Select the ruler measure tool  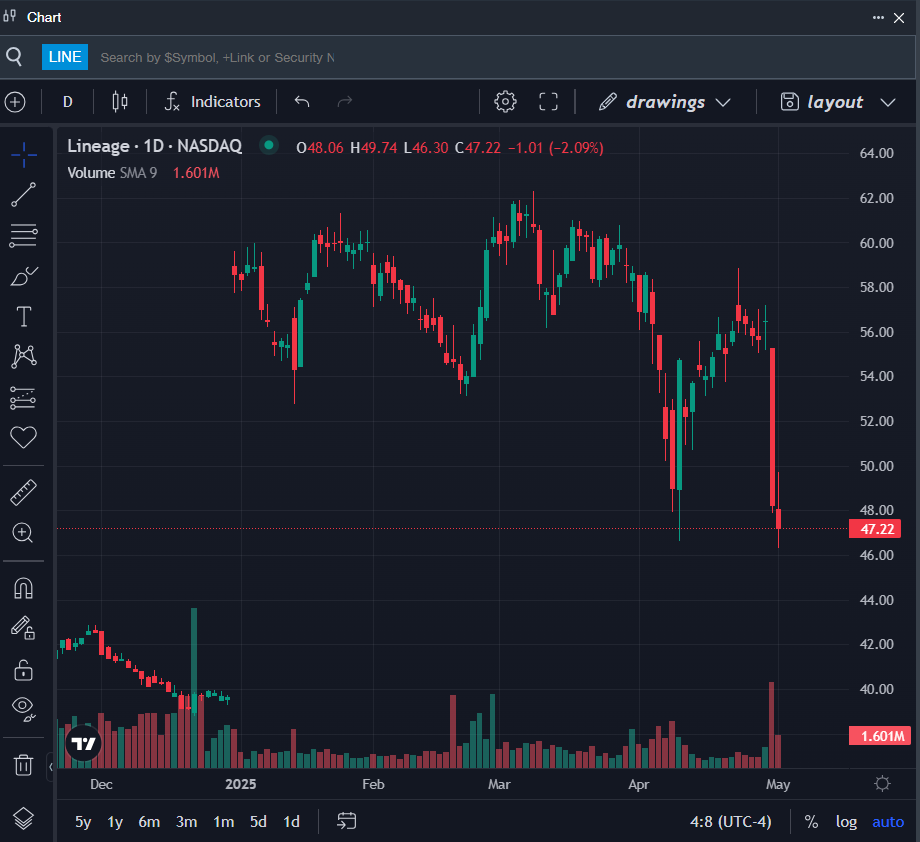(23, 492)
